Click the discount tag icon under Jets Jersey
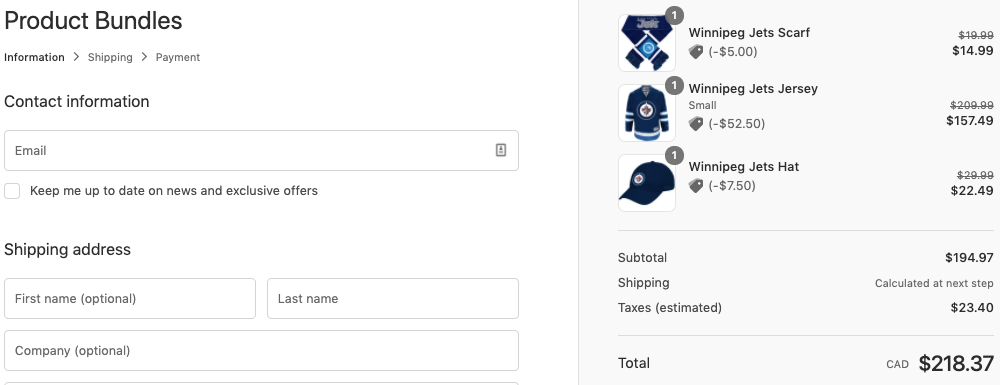1000x385 pixels. [696, 124]
